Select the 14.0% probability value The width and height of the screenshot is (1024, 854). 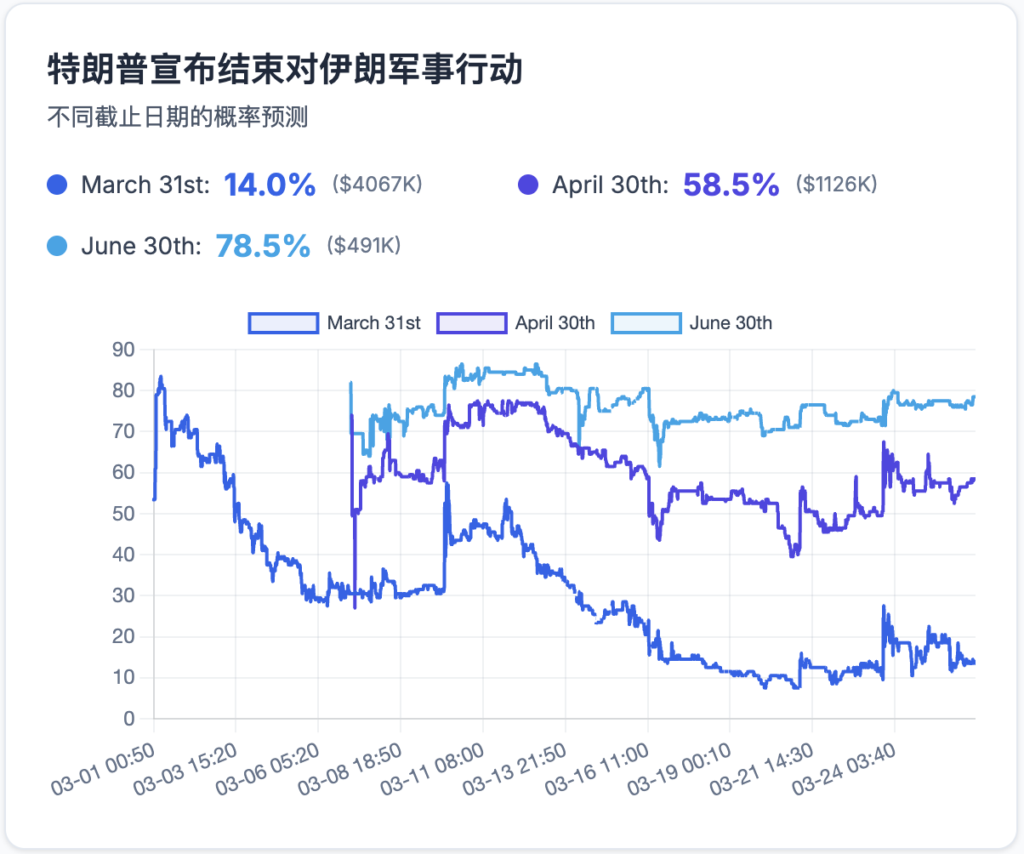click(x=270, y=184)
